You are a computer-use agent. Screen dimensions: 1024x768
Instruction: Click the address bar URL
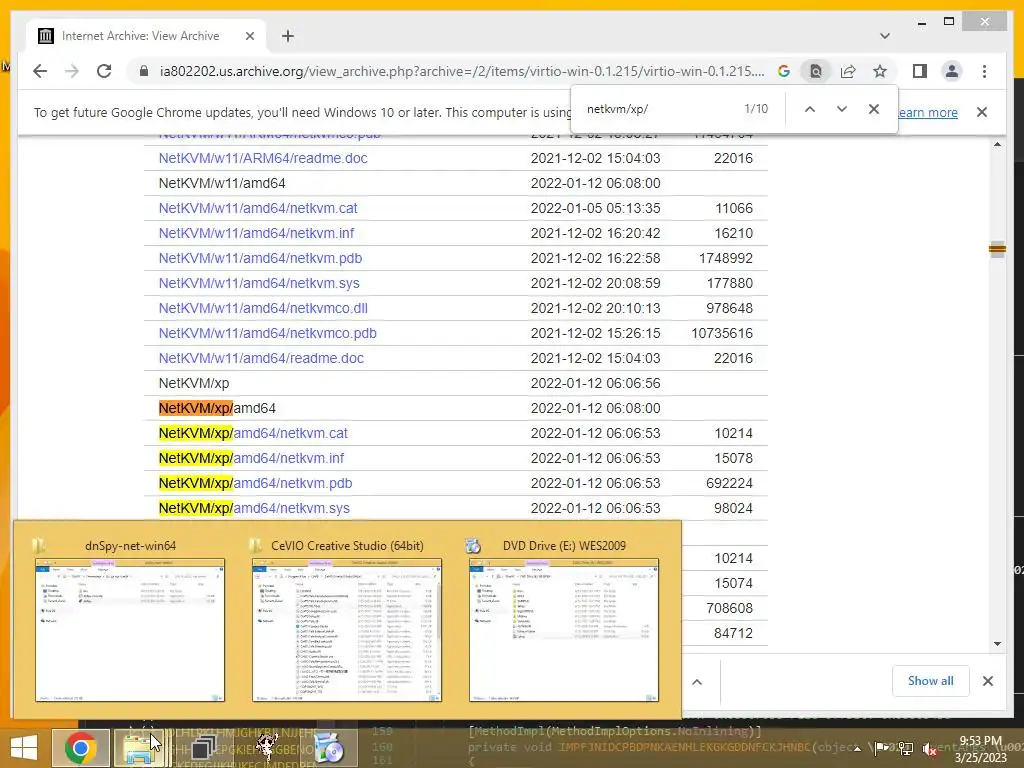click(461, 71)
